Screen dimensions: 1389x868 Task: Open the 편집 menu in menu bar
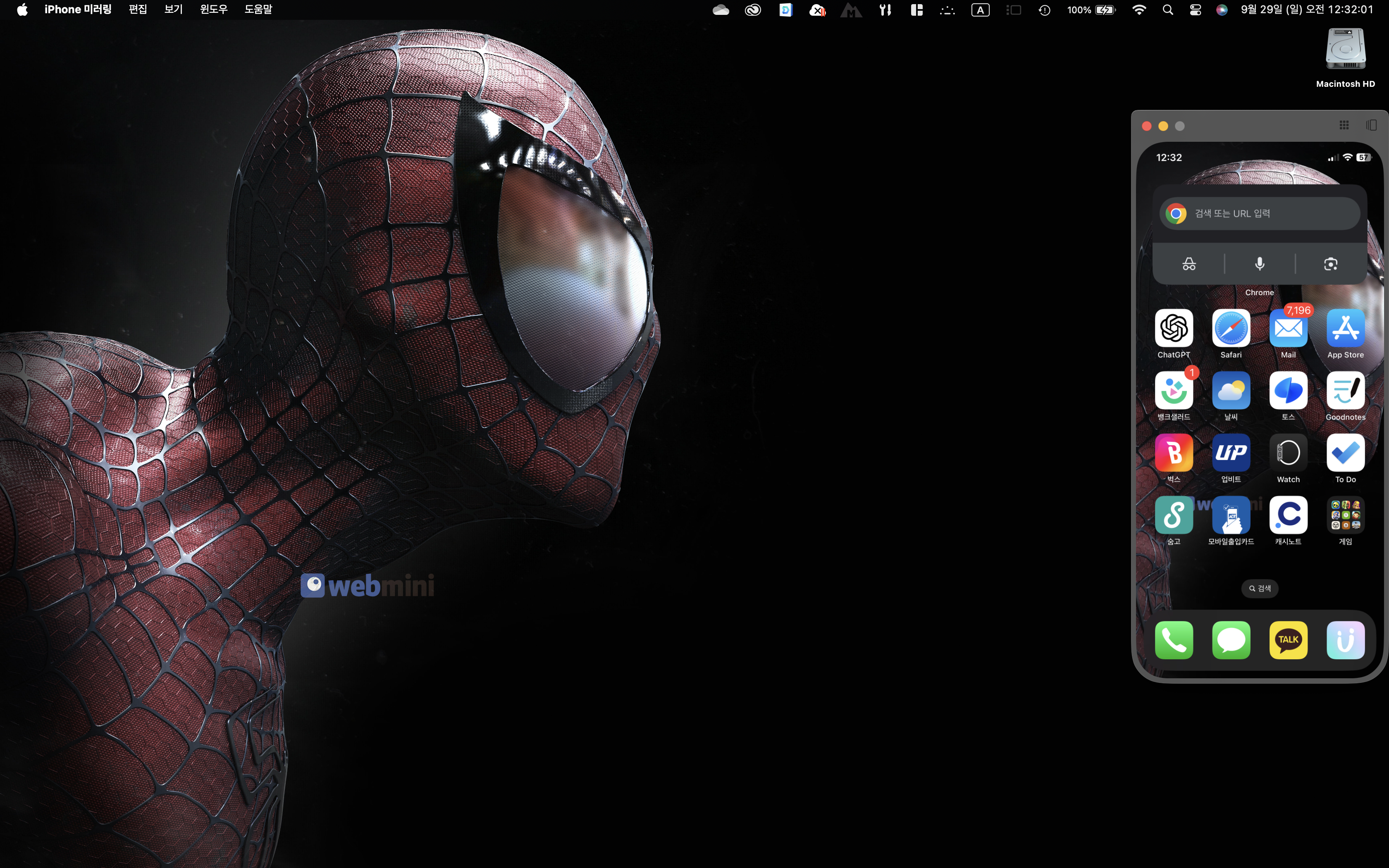click(138, 9)
